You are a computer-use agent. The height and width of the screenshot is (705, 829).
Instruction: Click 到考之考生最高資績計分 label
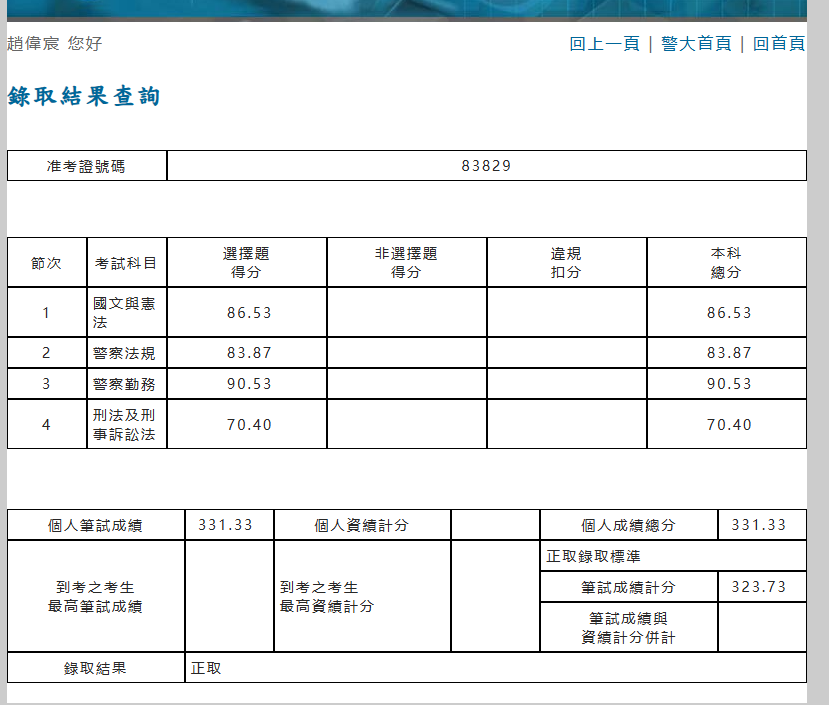327,597
